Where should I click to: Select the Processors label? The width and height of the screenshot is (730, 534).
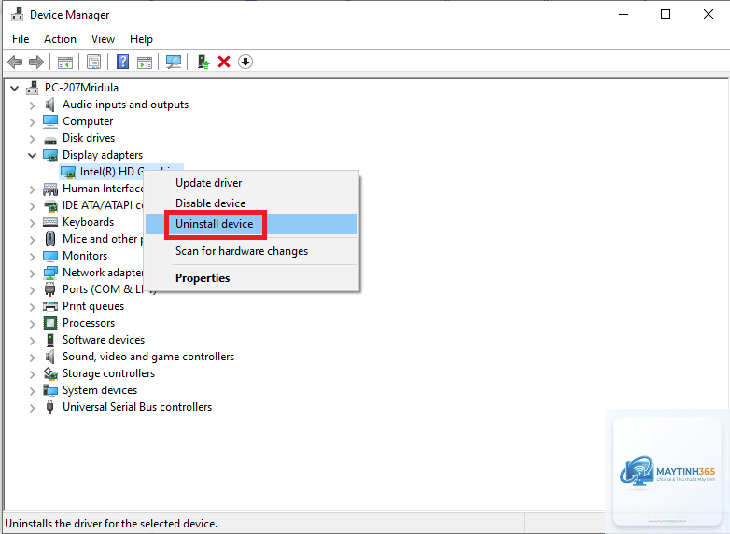coord(88,323)
